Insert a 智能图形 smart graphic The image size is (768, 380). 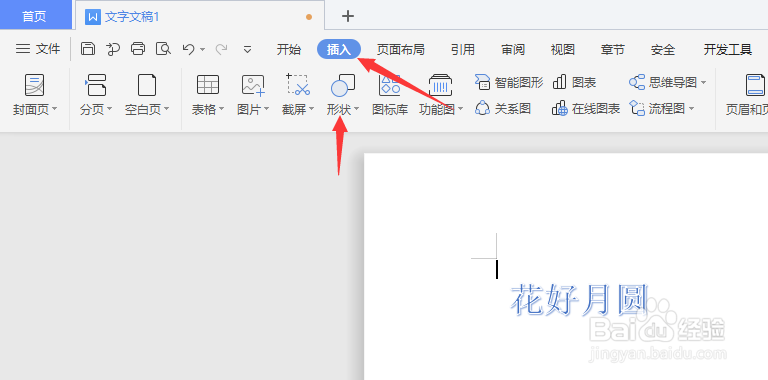(x=509, y=82)
